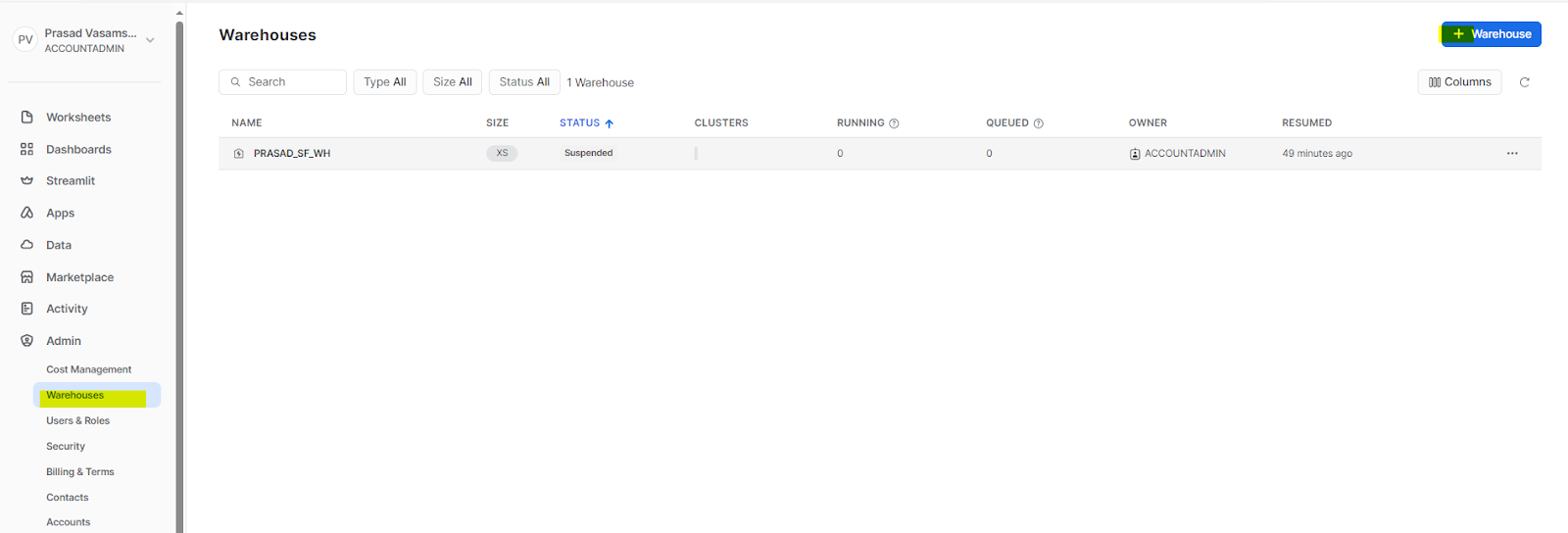Click the Dashboards grid icon
The image size is (1568, 533).
point(27,150)
